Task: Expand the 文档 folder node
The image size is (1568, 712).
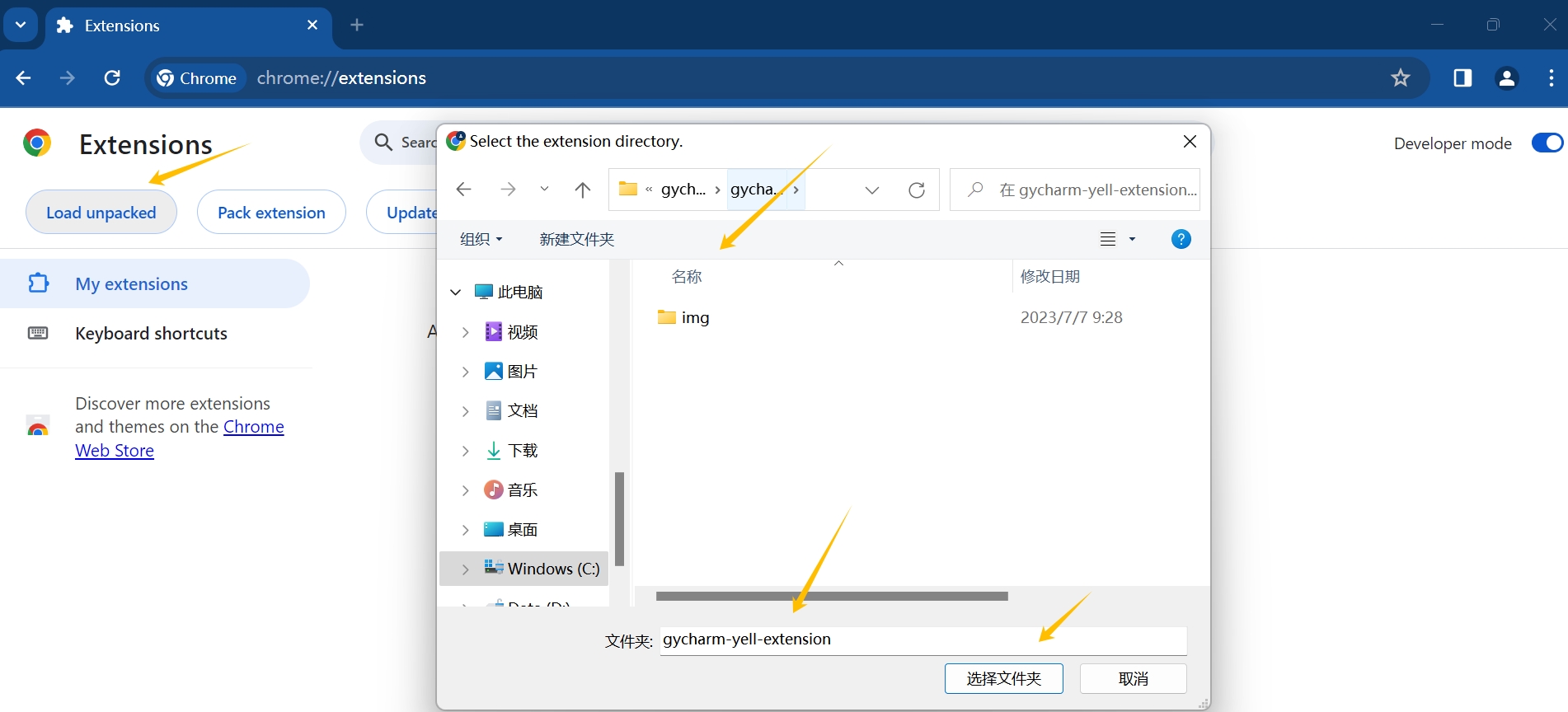Action: 466,411
